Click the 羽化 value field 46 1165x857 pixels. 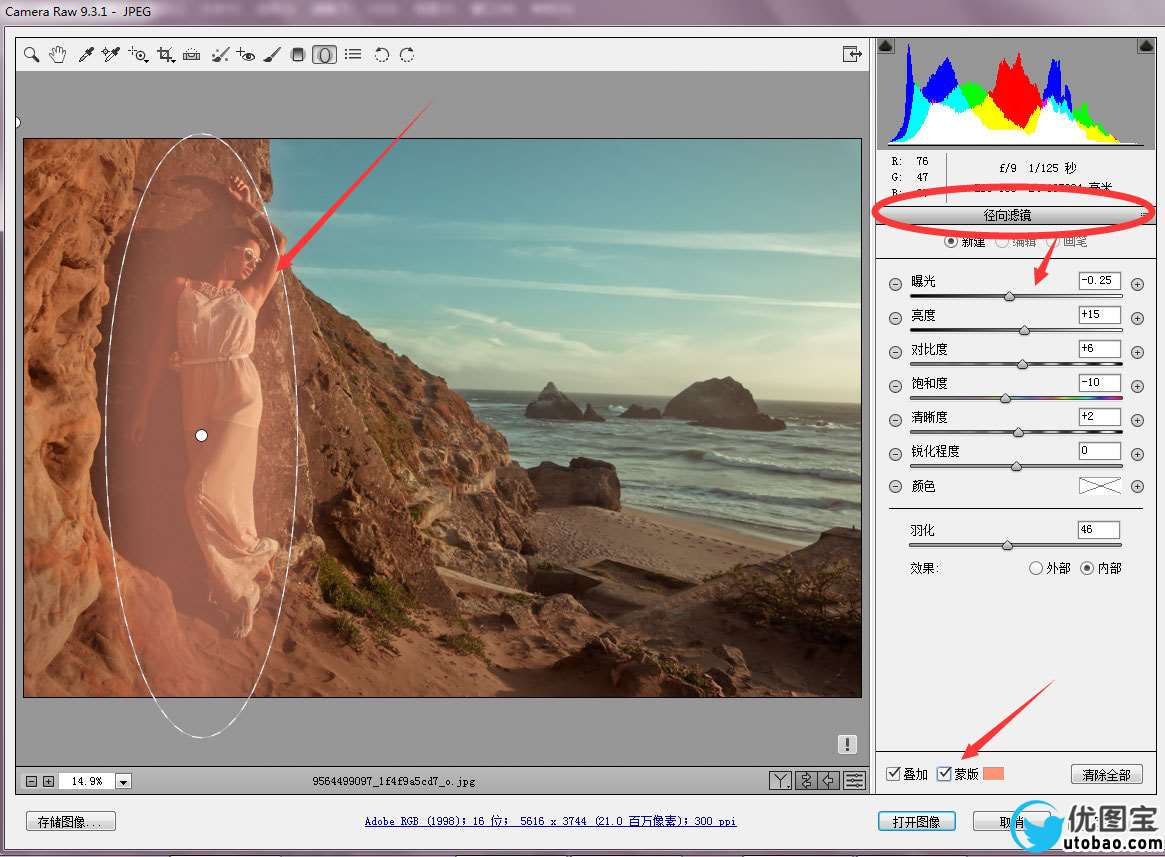[x=1099, y=530]
